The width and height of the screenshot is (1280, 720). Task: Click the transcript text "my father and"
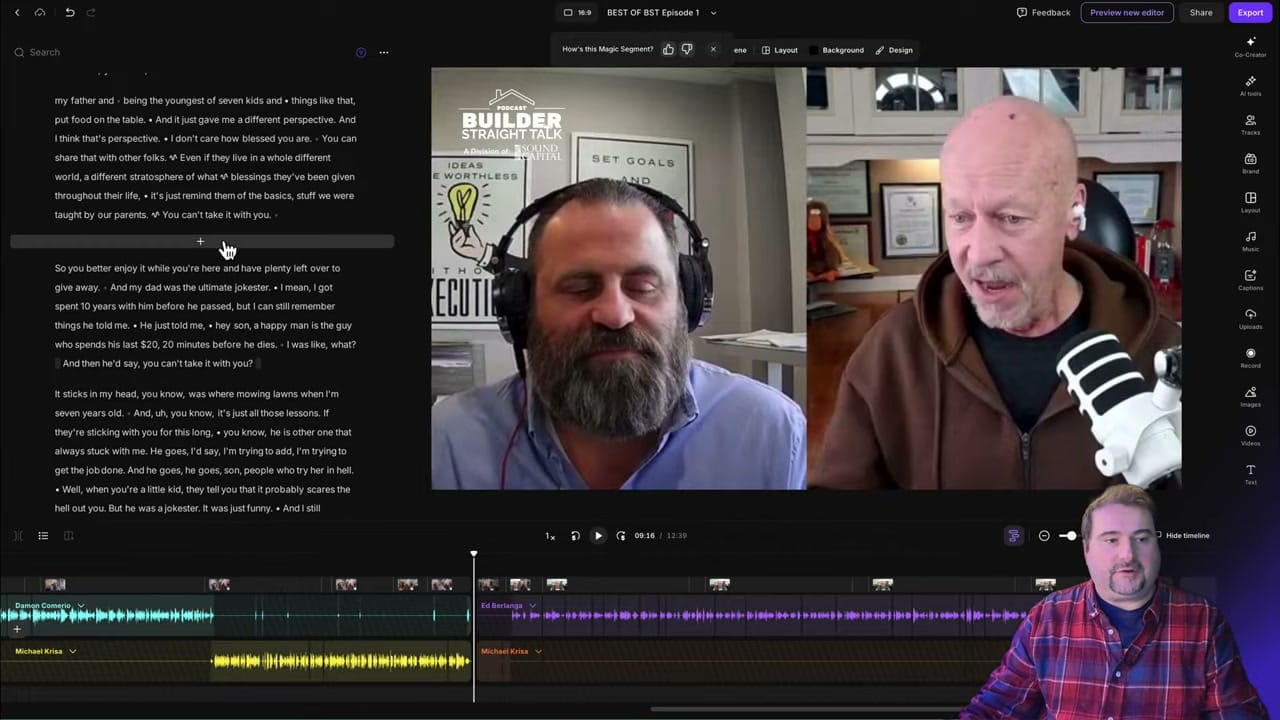coord(85,100)
